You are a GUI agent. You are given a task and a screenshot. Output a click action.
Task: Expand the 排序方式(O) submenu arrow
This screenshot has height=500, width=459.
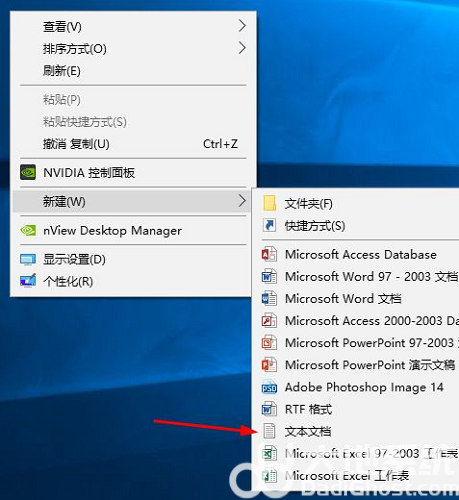point(242,48)
